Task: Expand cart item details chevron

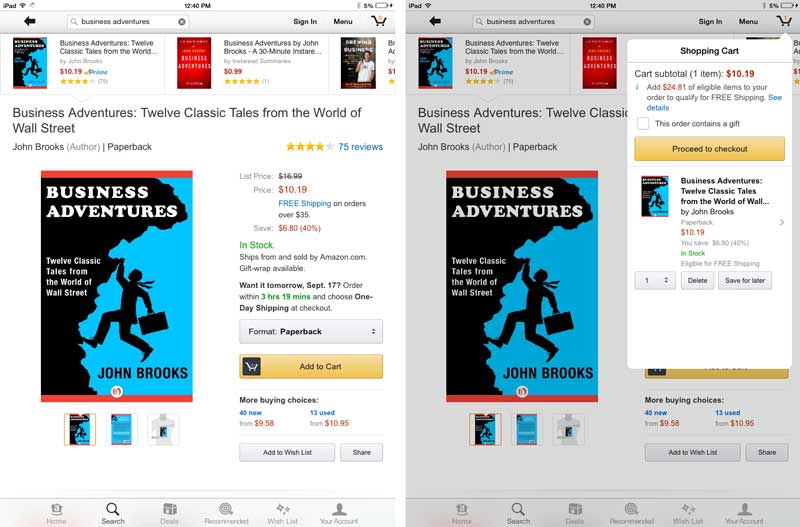Action: pyautogui.click(x=782, y=222)
